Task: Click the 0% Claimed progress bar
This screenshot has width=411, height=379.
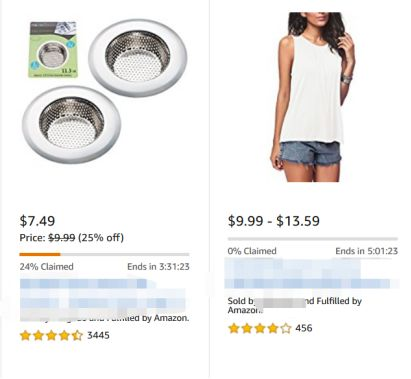Action: point(313,239)
